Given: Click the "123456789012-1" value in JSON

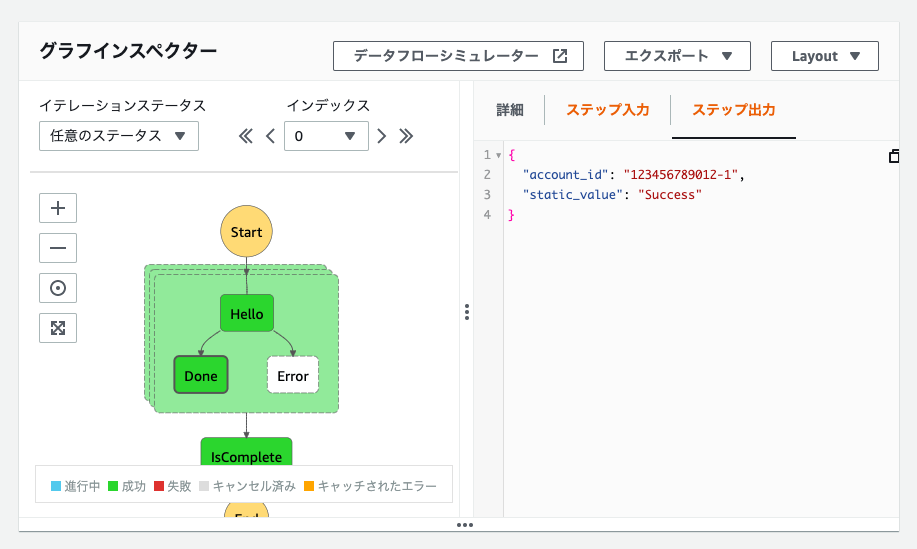Looking at the screenshot, I should (x=681, y=175).
